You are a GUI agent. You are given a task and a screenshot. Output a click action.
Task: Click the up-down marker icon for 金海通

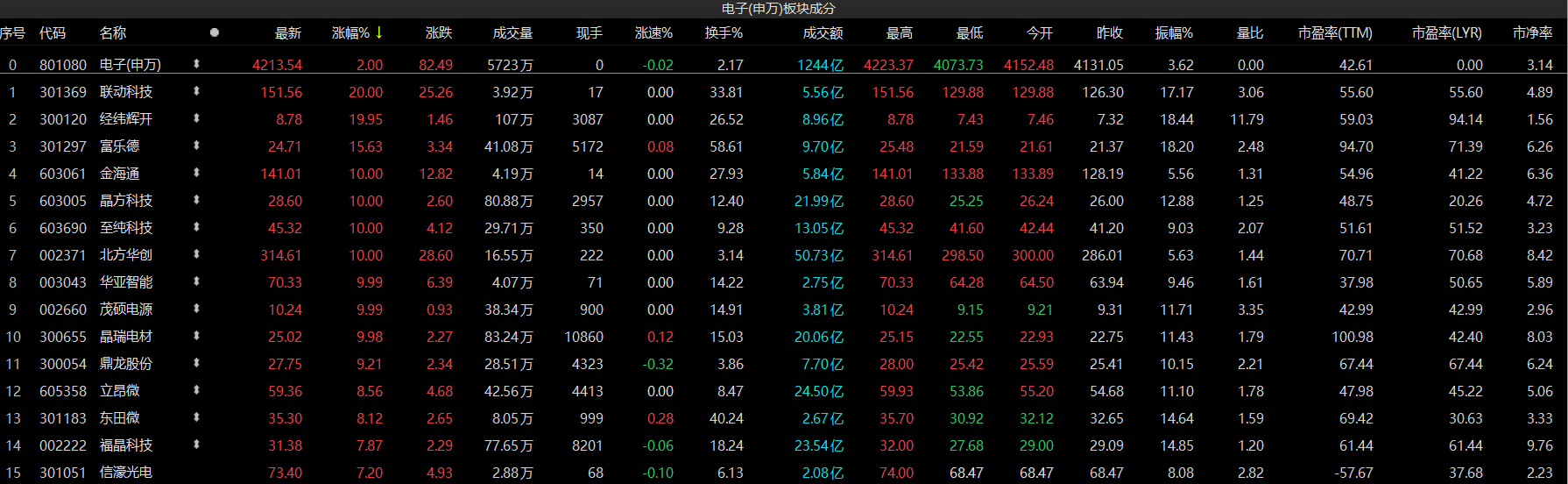tap(196, 173)
